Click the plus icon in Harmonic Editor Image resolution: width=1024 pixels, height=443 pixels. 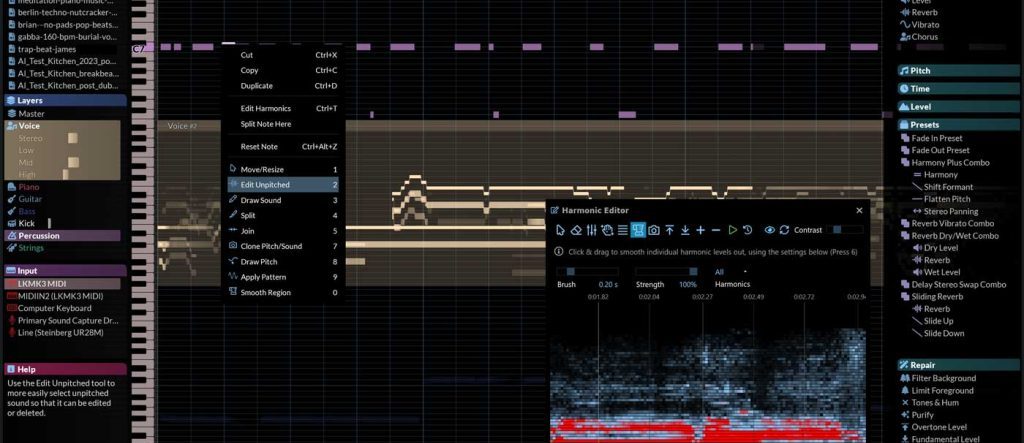pos(701,230)
